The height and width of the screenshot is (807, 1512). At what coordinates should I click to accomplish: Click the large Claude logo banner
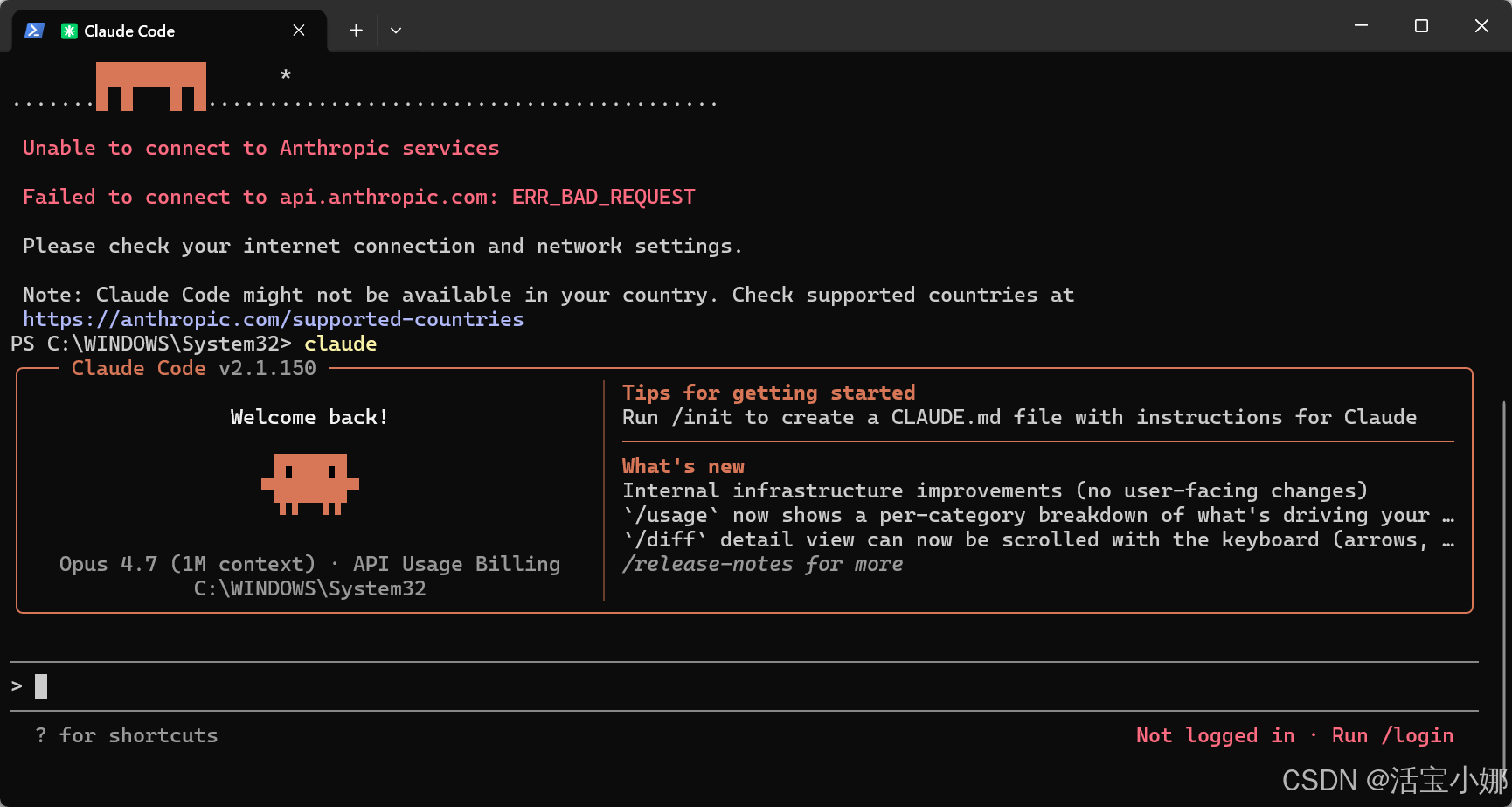click(x=151, y=87)
